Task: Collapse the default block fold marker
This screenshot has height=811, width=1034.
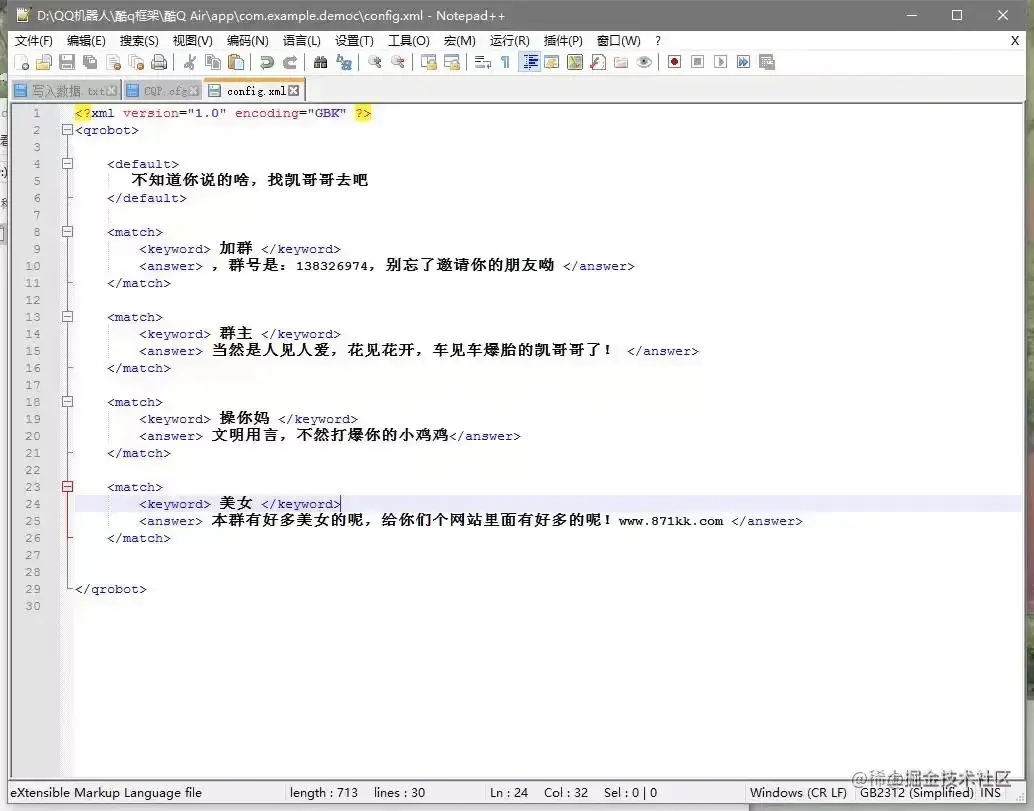Action: click(x=67, y=164)
